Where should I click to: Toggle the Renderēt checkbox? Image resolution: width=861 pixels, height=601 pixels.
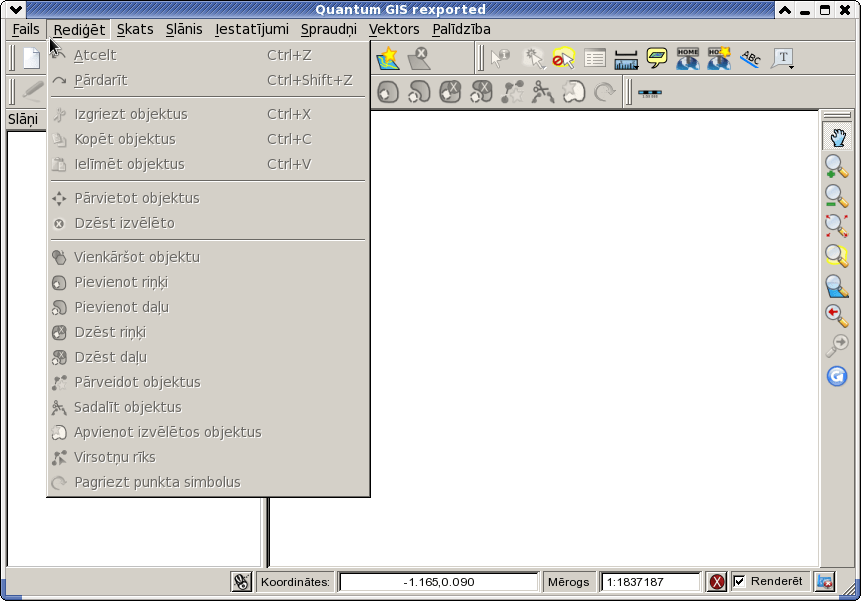[740, 581]
